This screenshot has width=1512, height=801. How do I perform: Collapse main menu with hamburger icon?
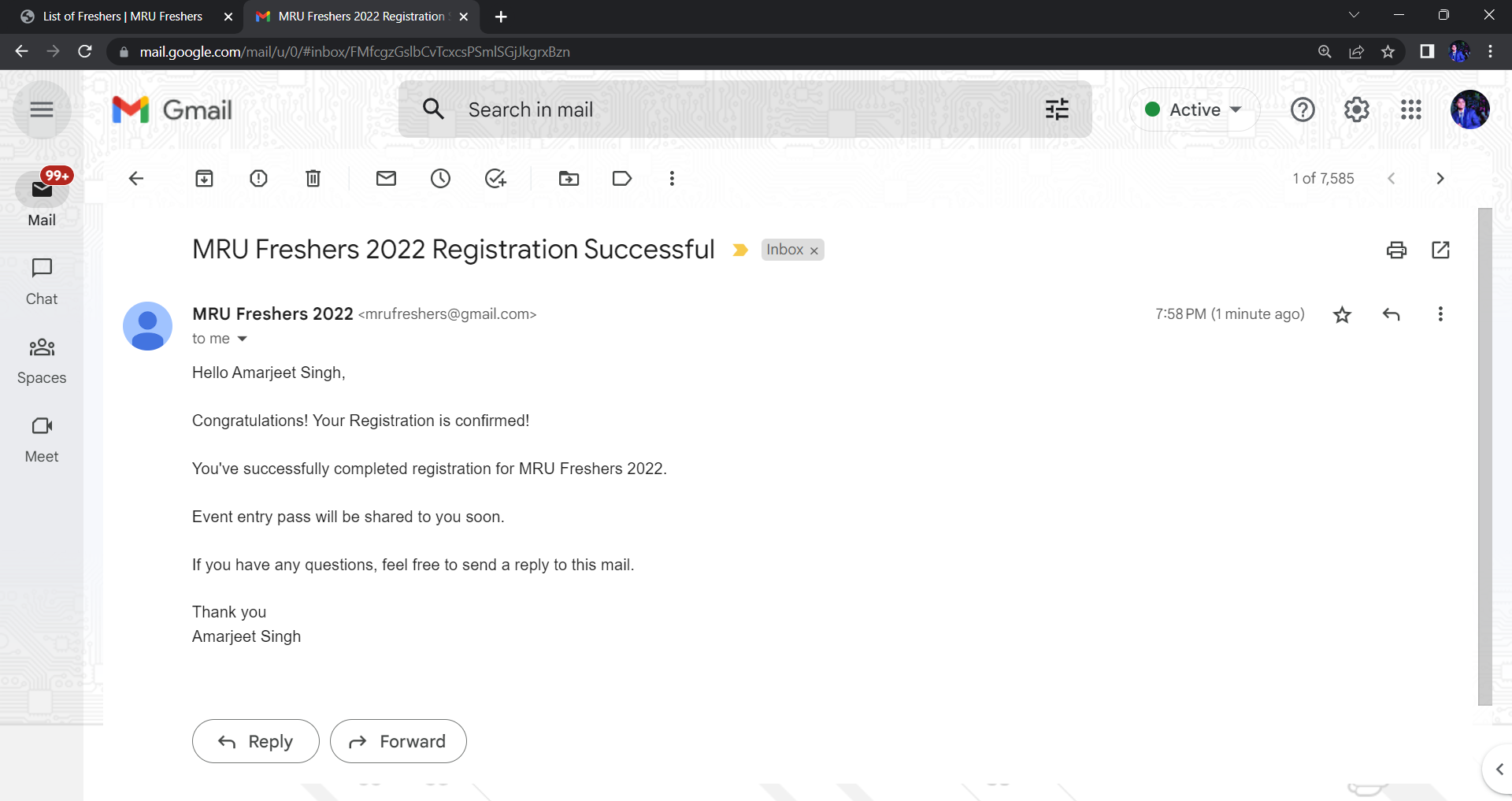pos(42,110)
